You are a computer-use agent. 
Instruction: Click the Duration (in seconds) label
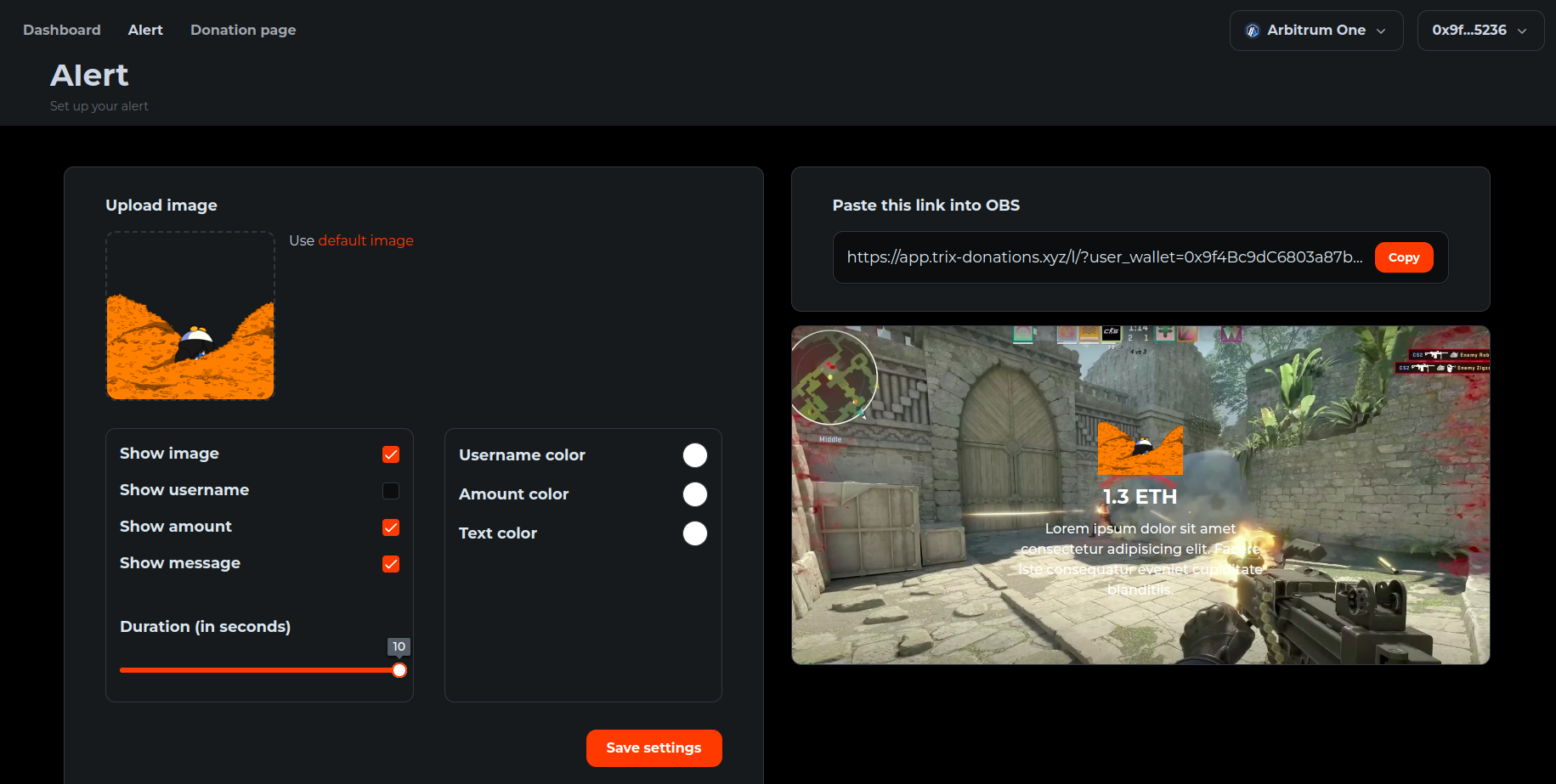click(205, 627)
